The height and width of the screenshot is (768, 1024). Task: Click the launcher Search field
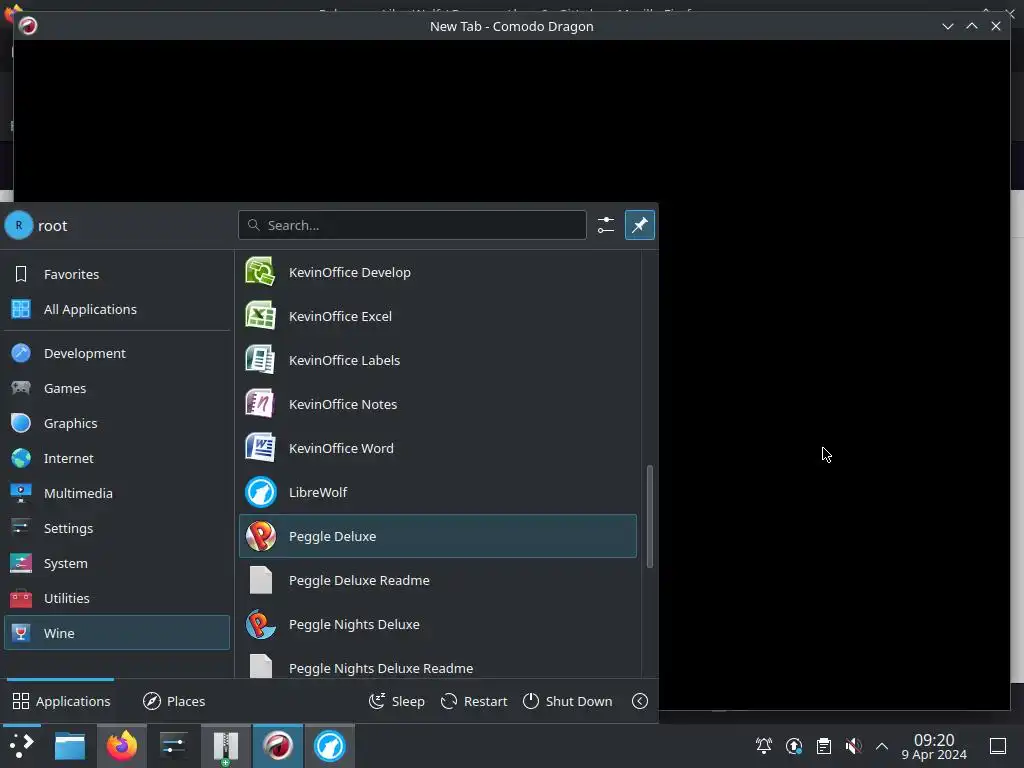tap(412, 225)
